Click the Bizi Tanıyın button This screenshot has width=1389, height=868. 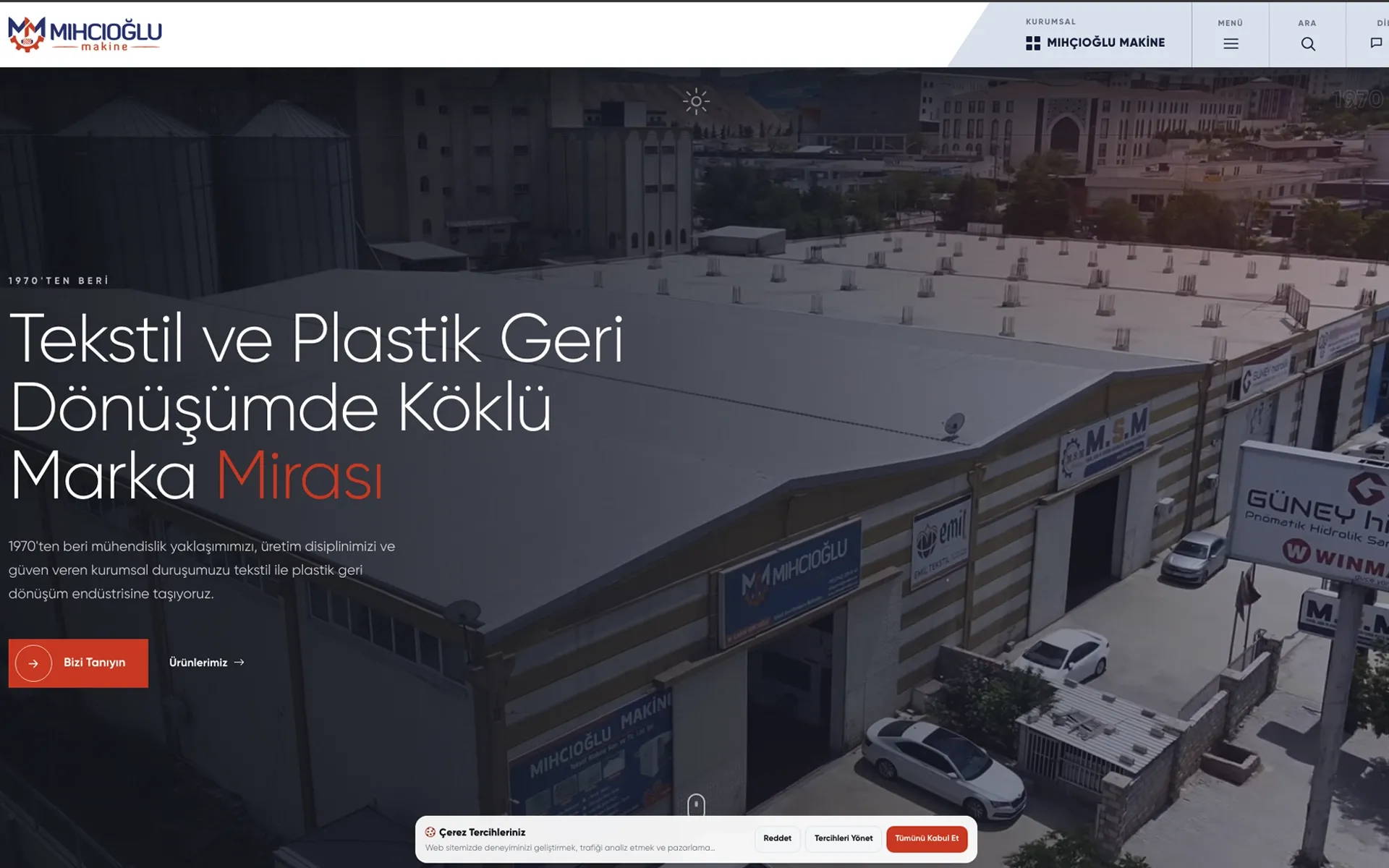(78, 663)
